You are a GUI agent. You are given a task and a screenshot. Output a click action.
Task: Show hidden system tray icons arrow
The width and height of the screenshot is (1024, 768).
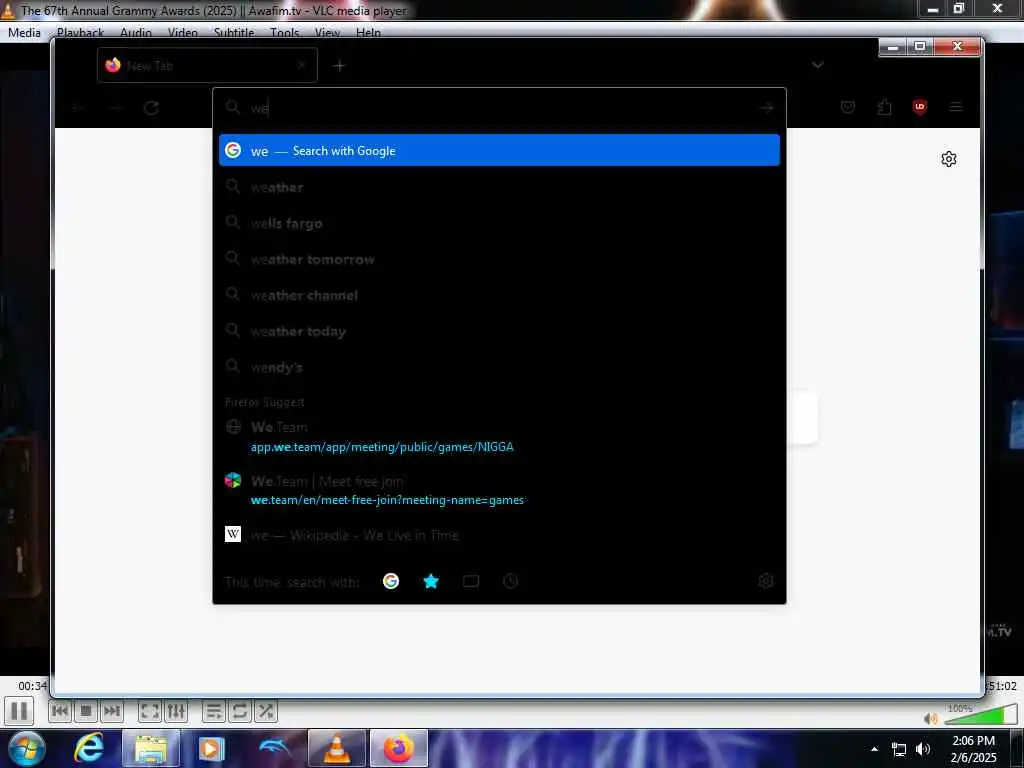pyautogui.click(x=874, y=749)
